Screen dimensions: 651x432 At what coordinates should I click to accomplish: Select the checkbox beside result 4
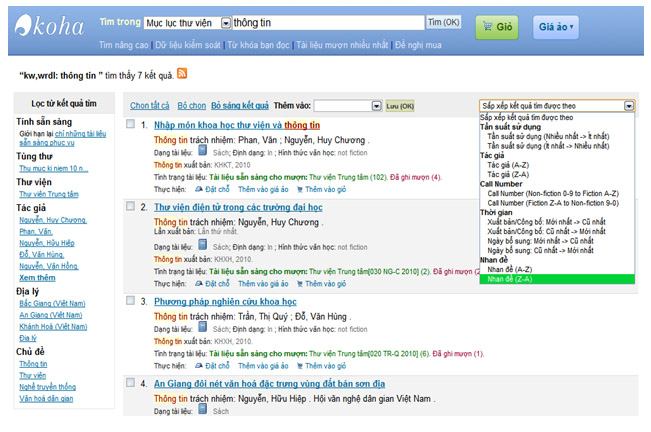131,383
